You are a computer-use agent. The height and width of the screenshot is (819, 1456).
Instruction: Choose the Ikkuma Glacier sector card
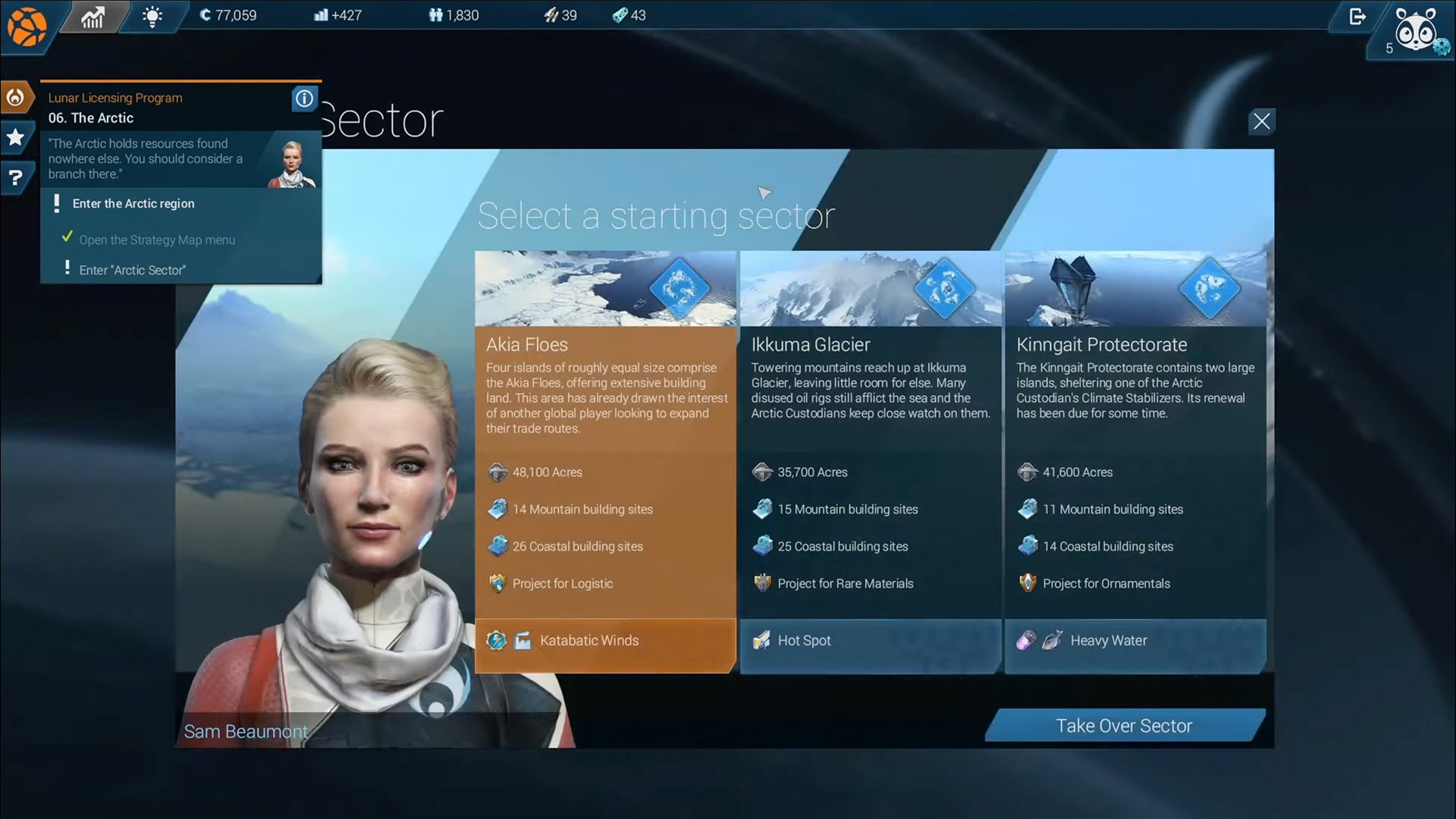click(x=871, y=461)
